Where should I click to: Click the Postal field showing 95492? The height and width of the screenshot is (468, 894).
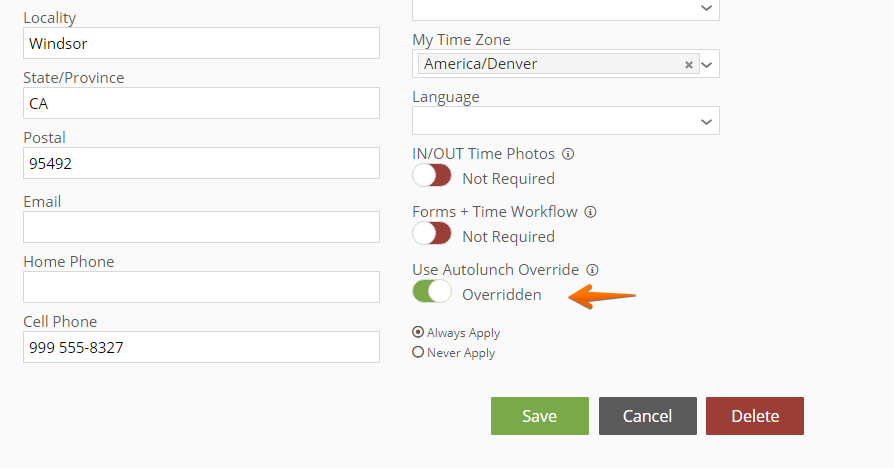[201, 164]
